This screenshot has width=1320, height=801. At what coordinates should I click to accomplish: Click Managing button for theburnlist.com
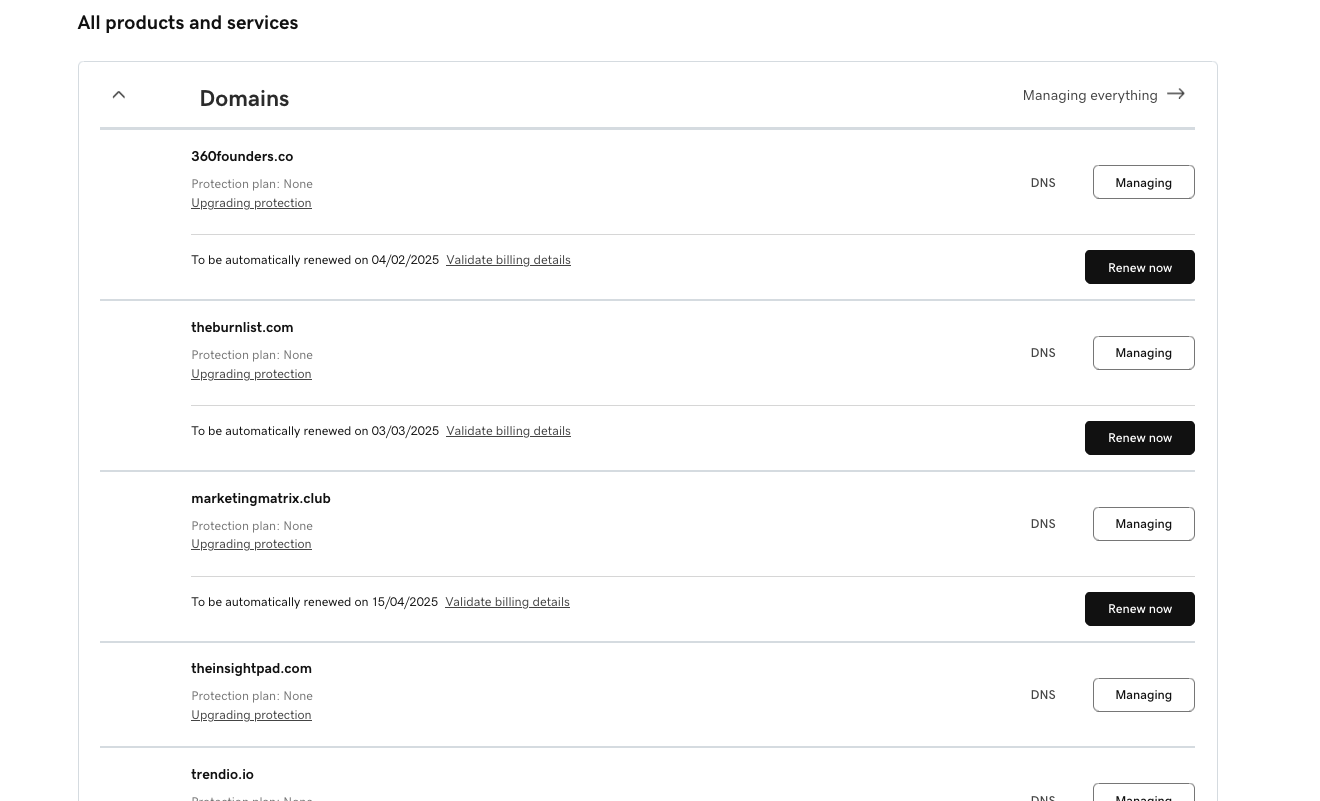click(1143, 353)
